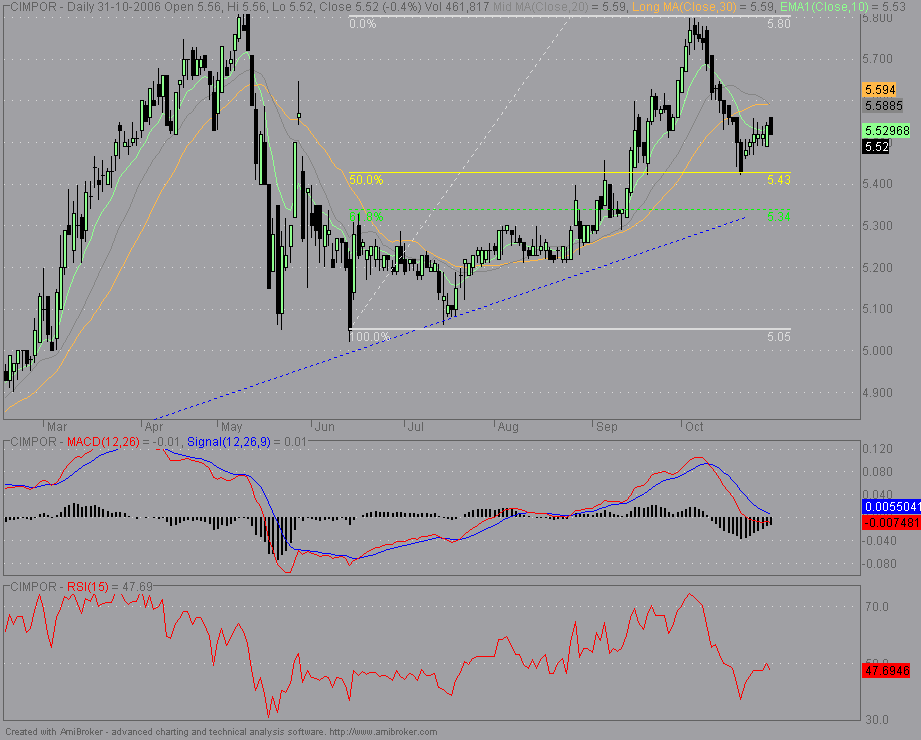Click the green 5.52968 price tag
The width and height of the screenshot is (921, 740).
point(886,130)
